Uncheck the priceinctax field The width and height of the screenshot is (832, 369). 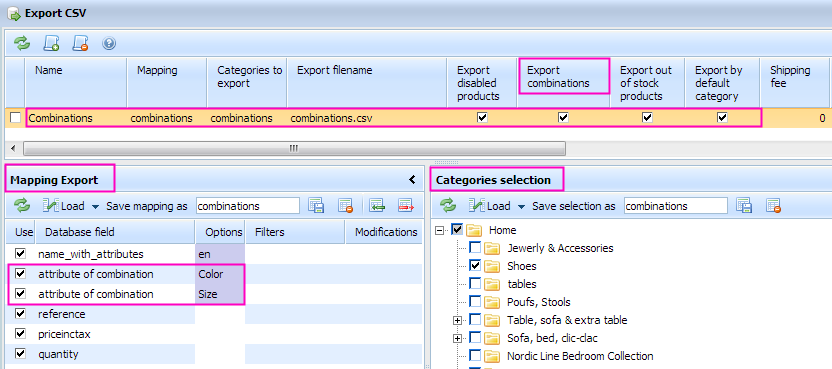(20, 333)
